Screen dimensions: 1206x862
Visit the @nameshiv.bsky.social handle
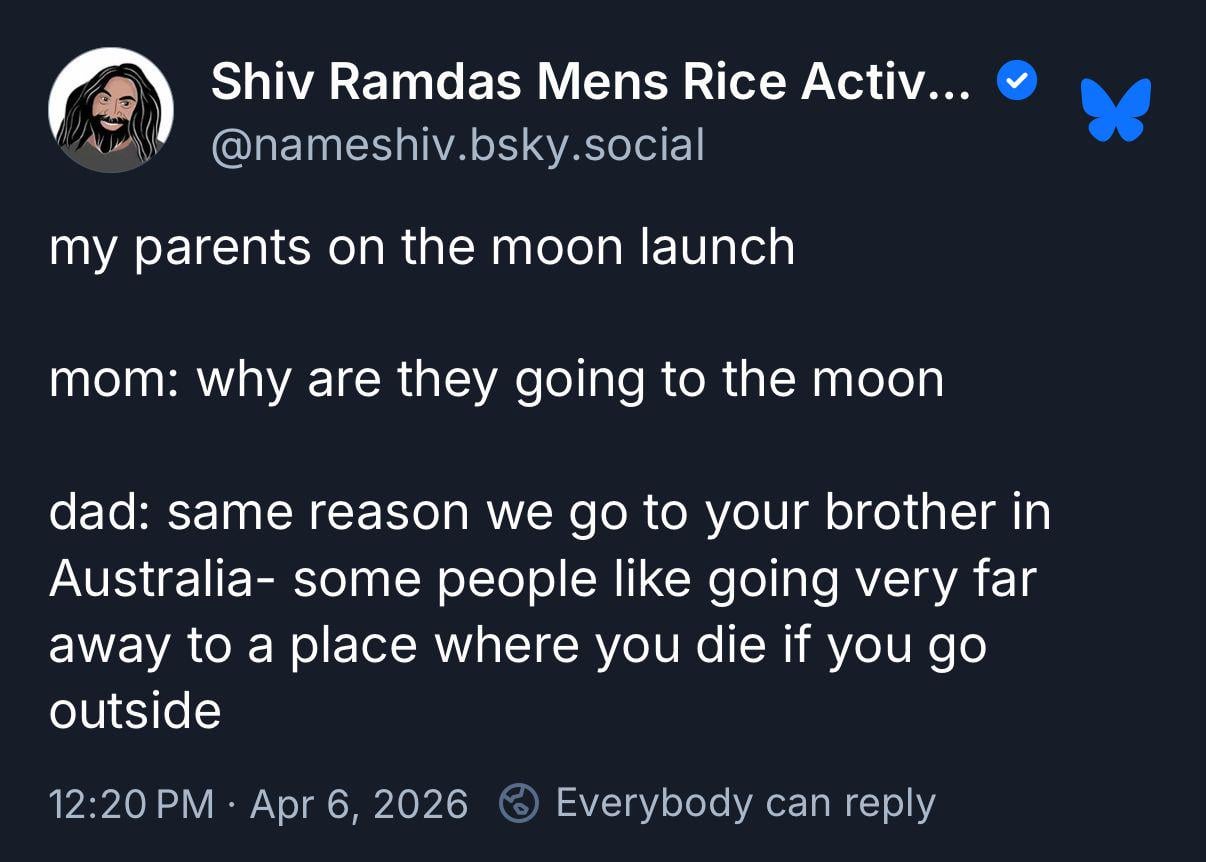point(457,144)
